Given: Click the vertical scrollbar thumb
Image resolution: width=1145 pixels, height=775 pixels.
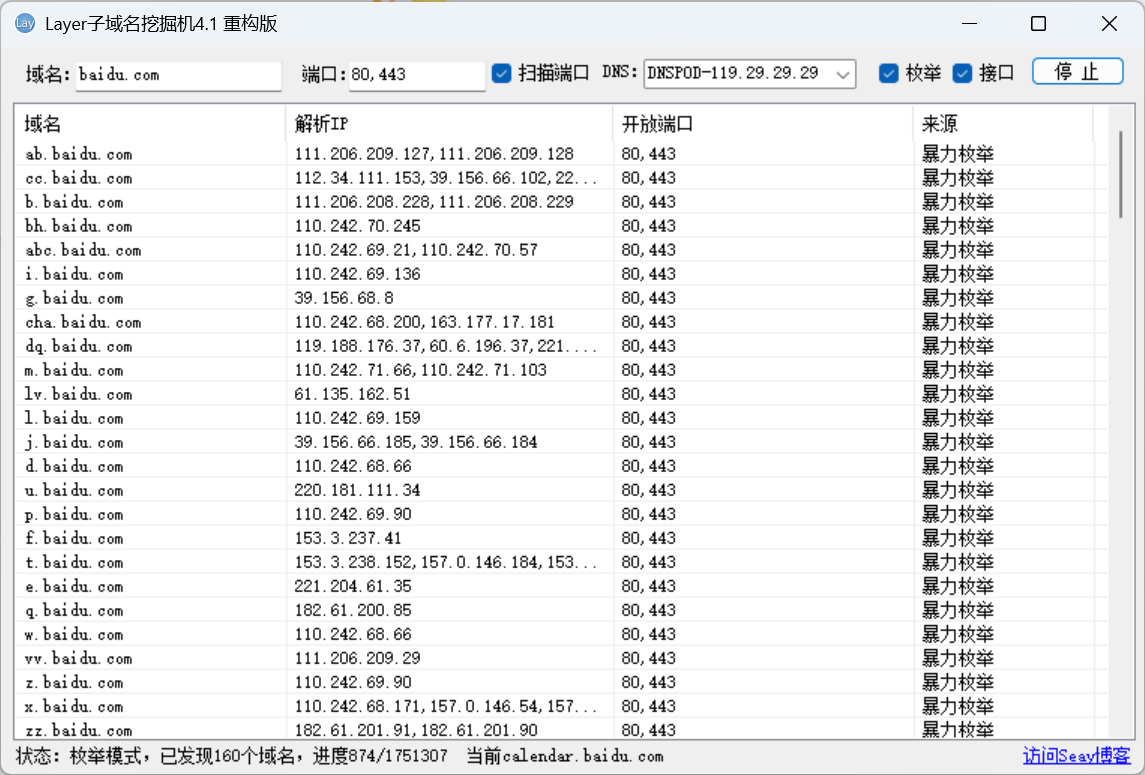Looking at the screenshot, I should (1121, 175).
